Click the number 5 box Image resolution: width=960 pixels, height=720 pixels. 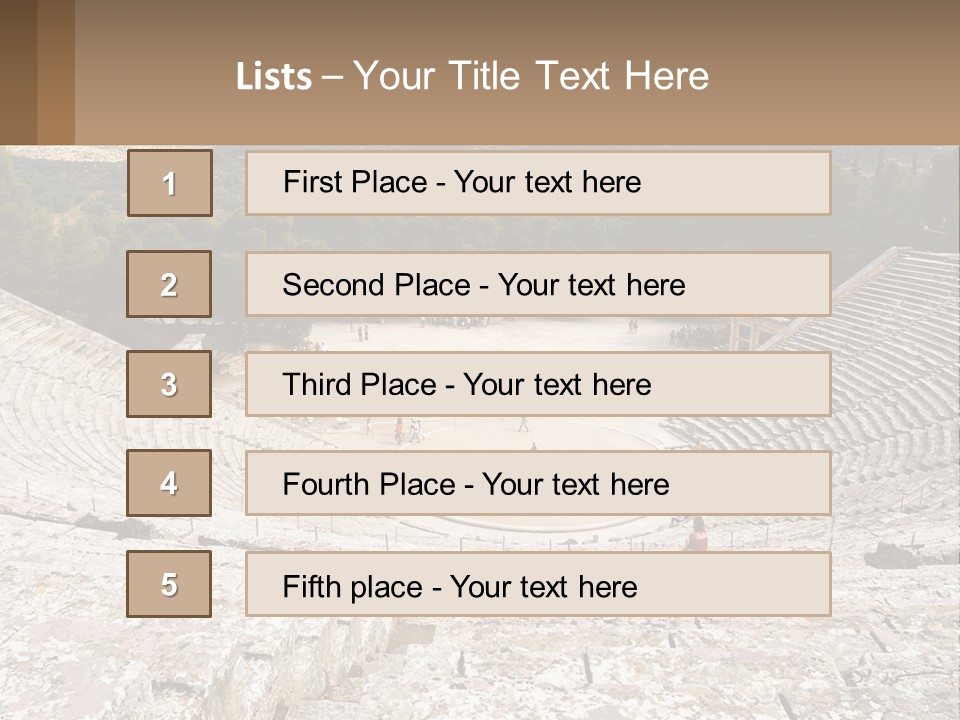pos(170,584)
